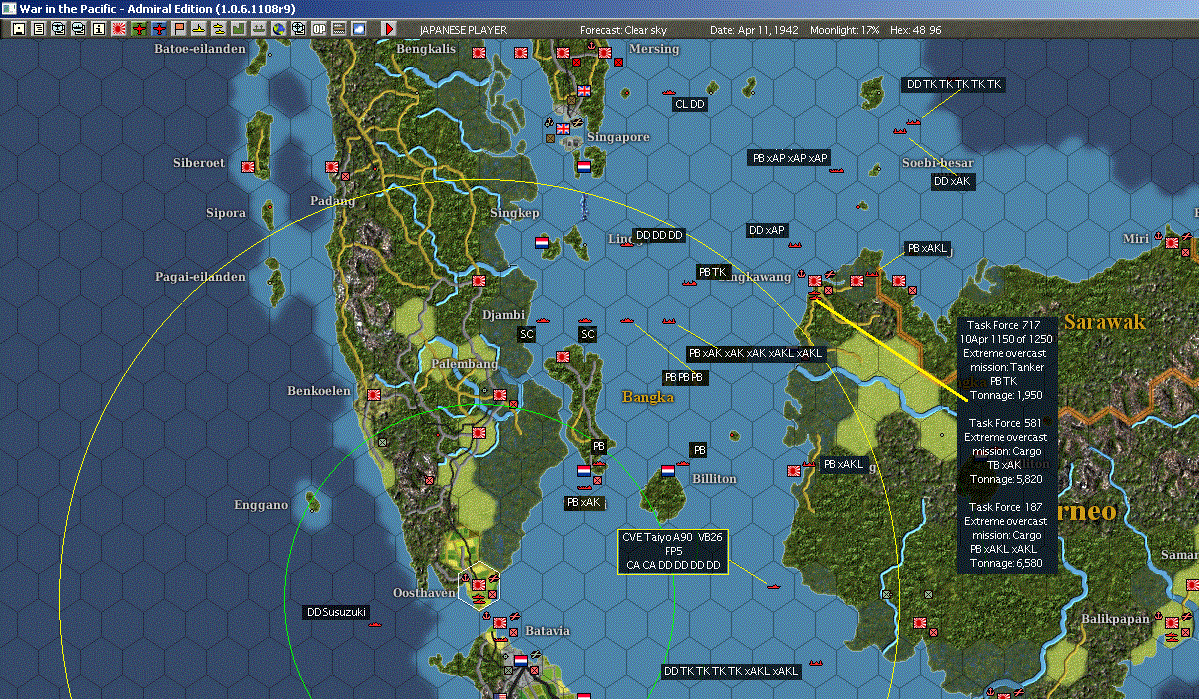Click the OP toolbar button
The image size is (1199, 699).
point(318,29)
